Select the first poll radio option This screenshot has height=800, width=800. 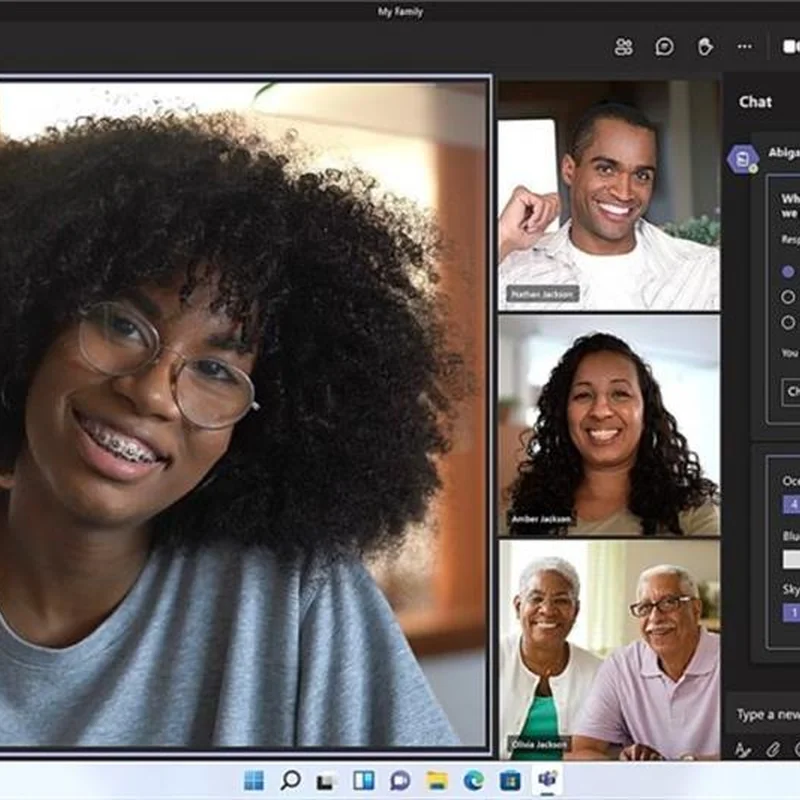(x=788, y=272)
